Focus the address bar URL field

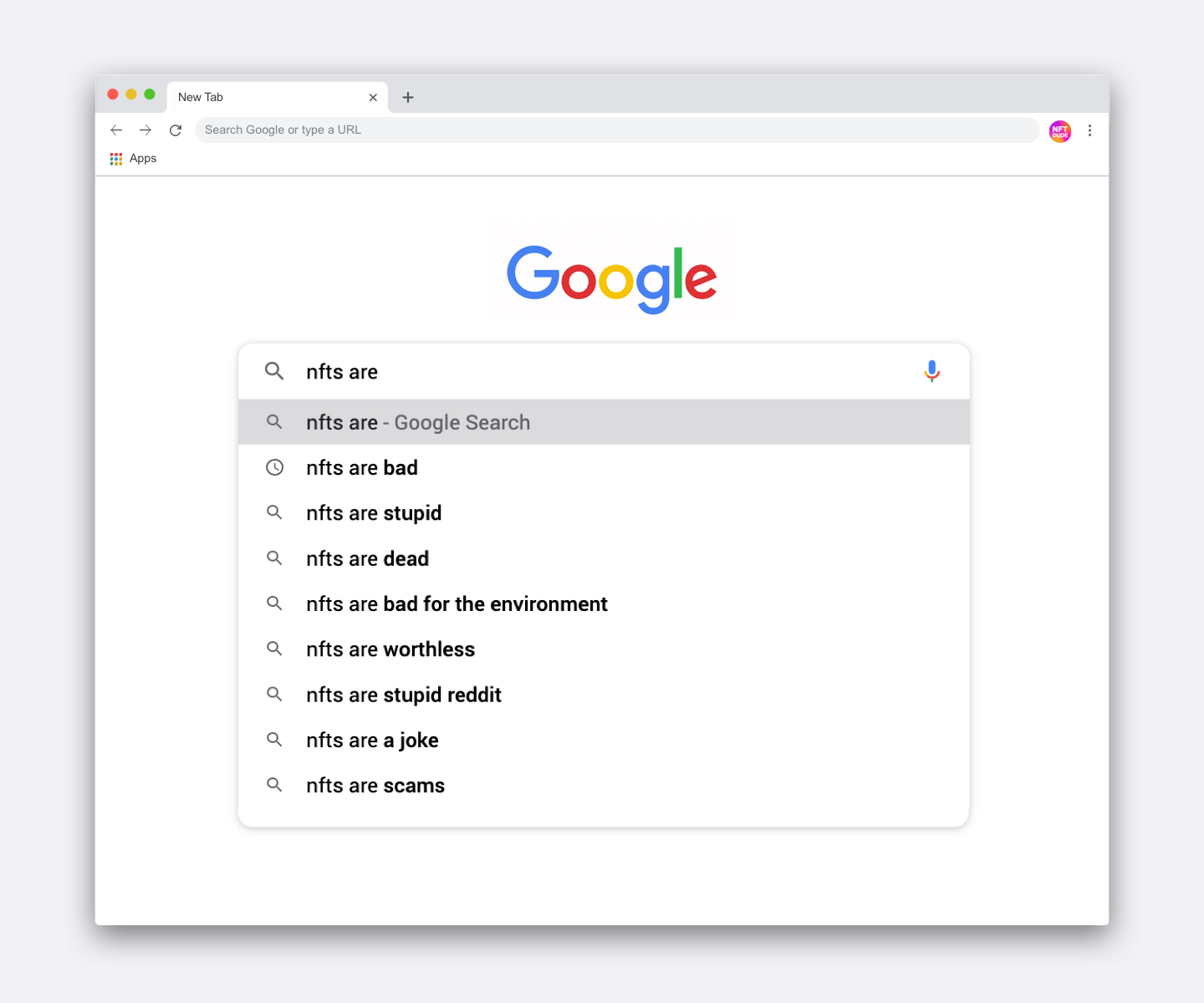pyautogui.click(x=617, y=130)
